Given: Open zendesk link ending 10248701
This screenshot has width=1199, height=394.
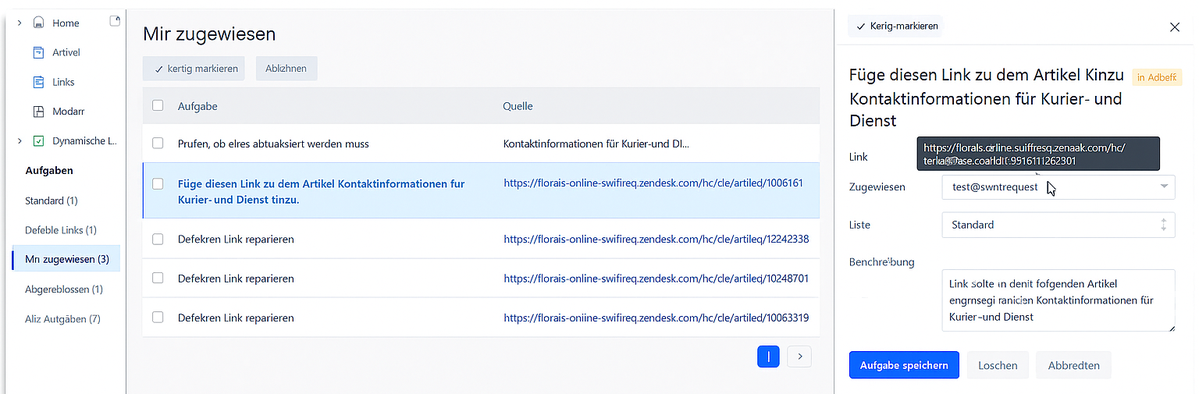Looking at the screenshot, I should click(656, 278).
